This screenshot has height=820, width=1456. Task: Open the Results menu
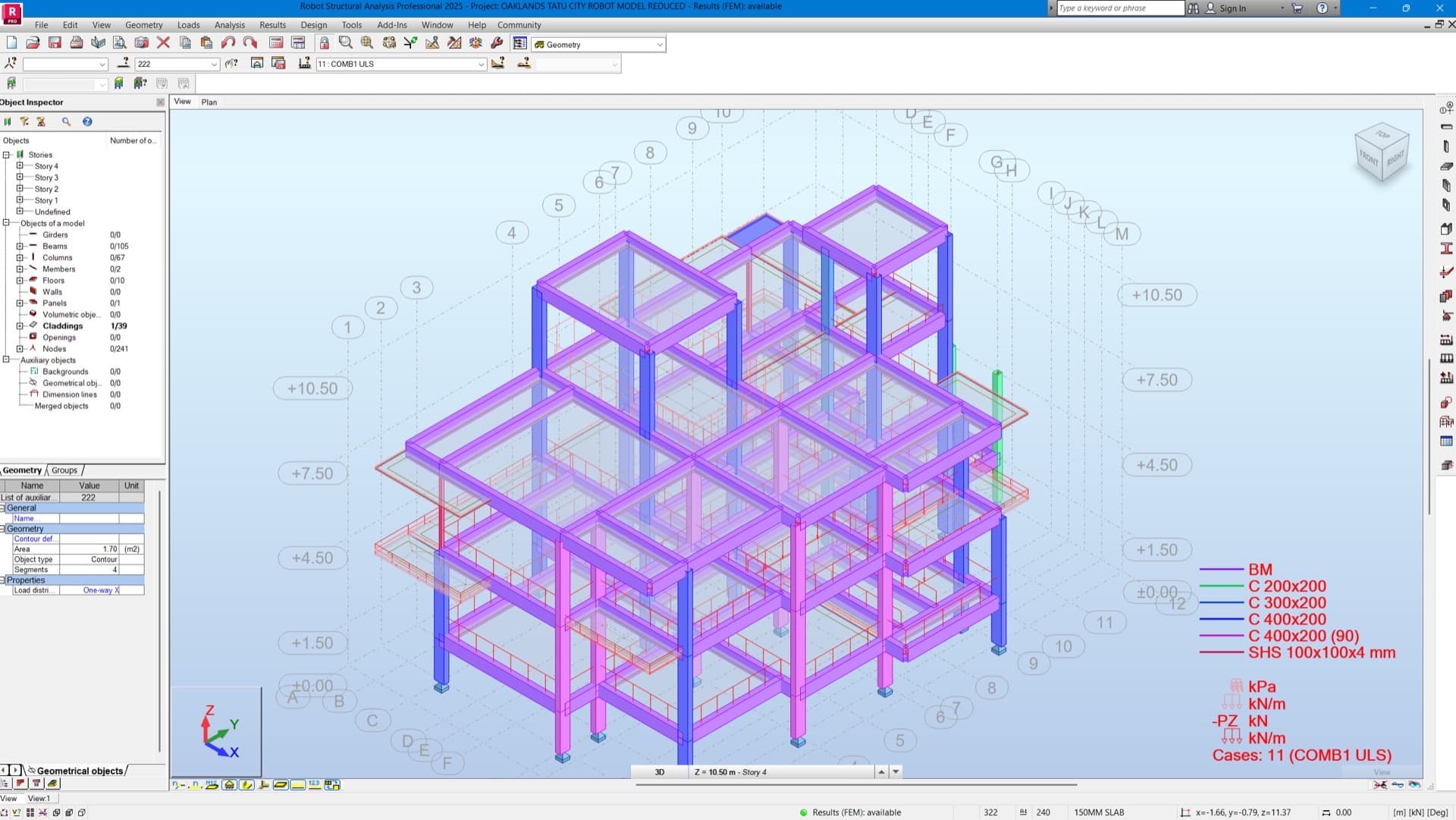point(272,25)
